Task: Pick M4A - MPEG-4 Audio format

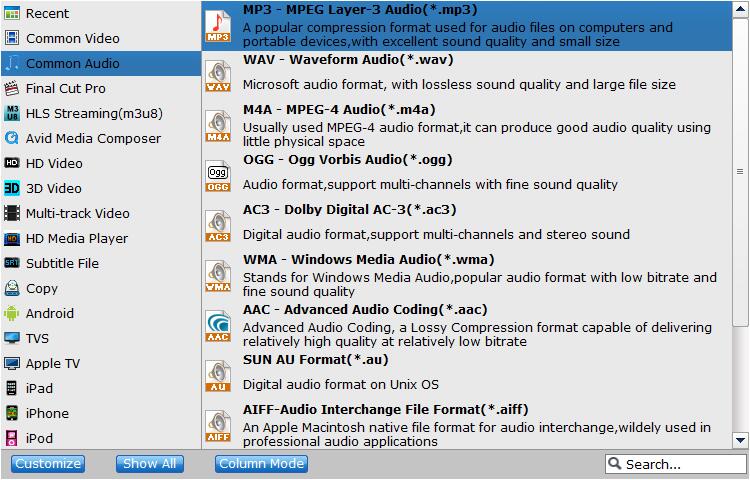Action: [x=467, y=126]
